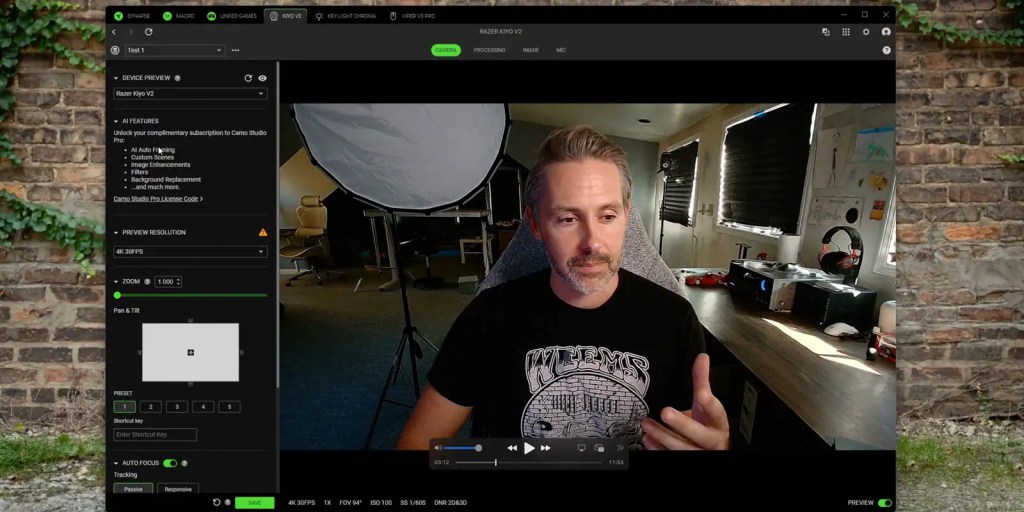1024x512 pixels.
Task: Toggle device preview visibility eye icon
Action: point(262,78)
